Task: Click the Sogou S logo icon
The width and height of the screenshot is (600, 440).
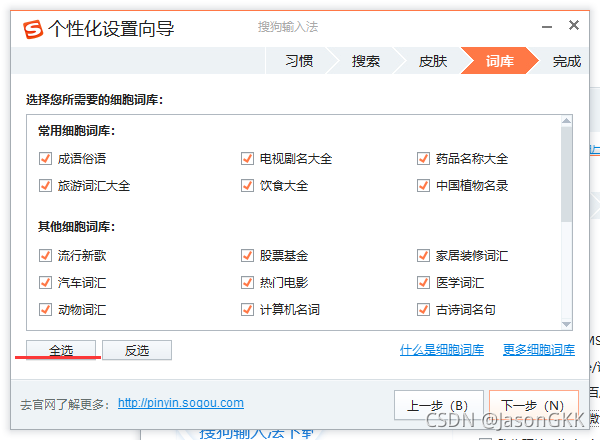Action: coord(33,29)
